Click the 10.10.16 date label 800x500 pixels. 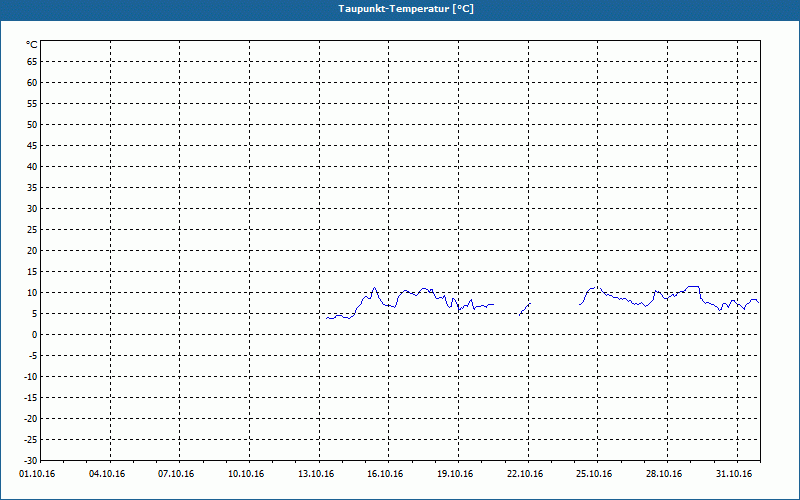(246, 474)
